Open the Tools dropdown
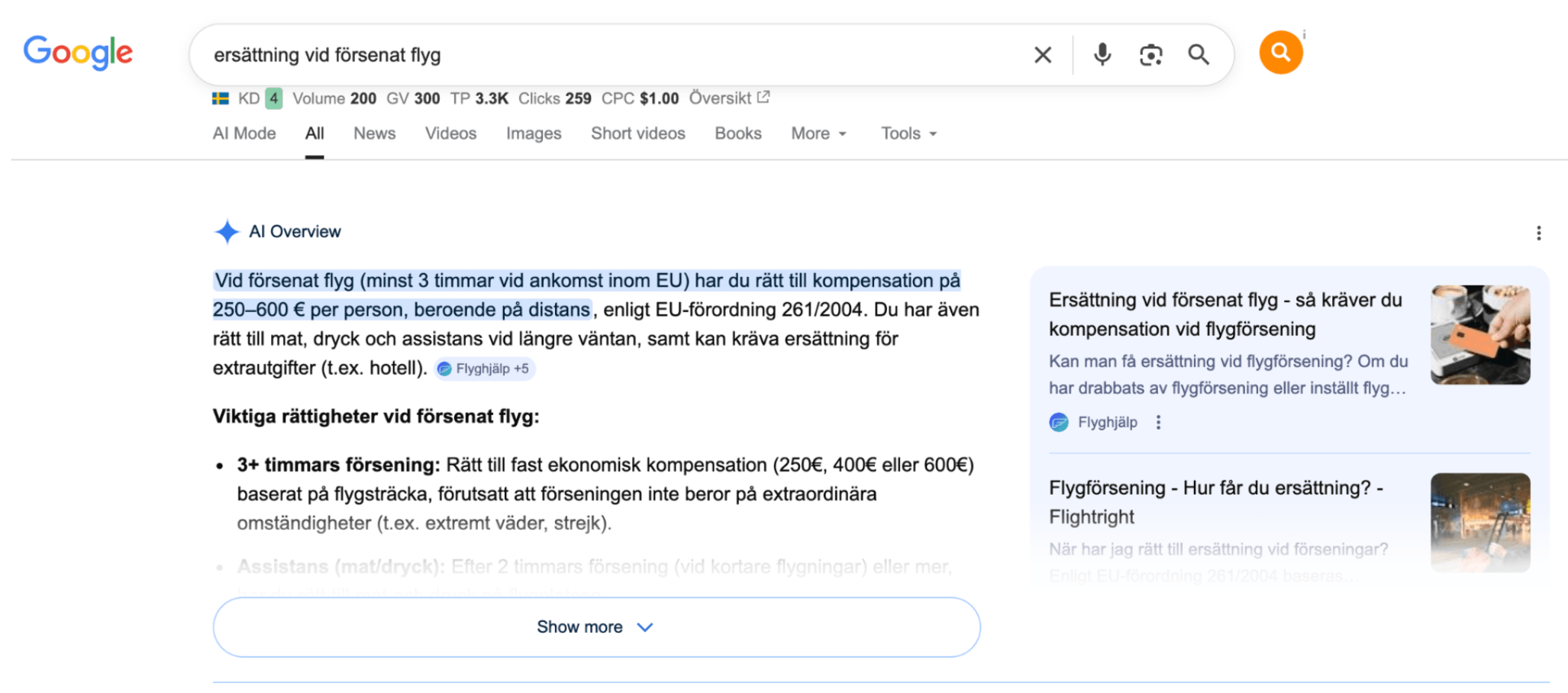 (x=908, y=134)
